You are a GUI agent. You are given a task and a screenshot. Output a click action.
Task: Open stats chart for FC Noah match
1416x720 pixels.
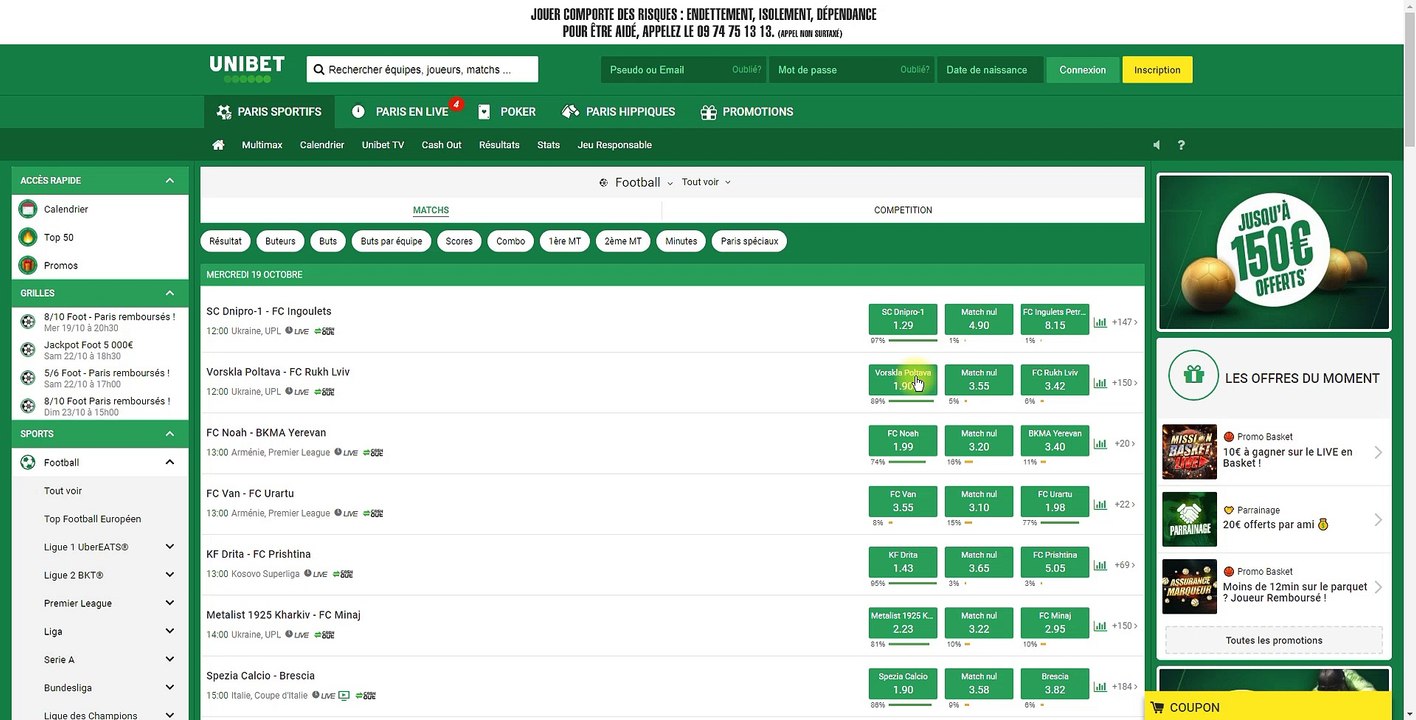click(x=1100, y=444)
